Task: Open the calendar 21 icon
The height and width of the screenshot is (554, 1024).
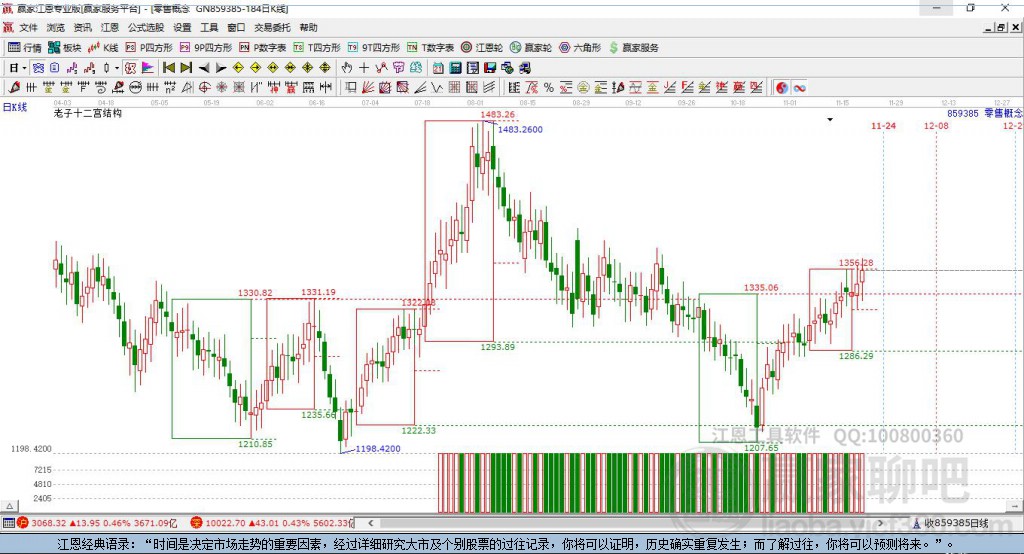Action: [438, 68]
